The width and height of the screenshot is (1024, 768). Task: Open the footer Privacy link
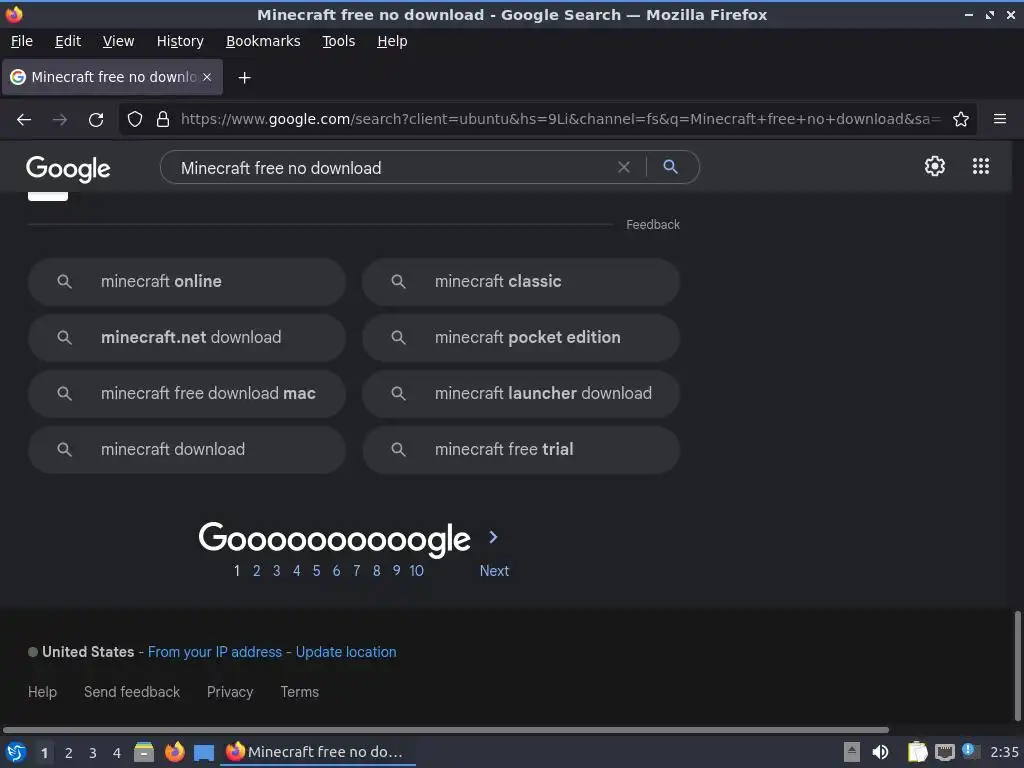(230, 692)
